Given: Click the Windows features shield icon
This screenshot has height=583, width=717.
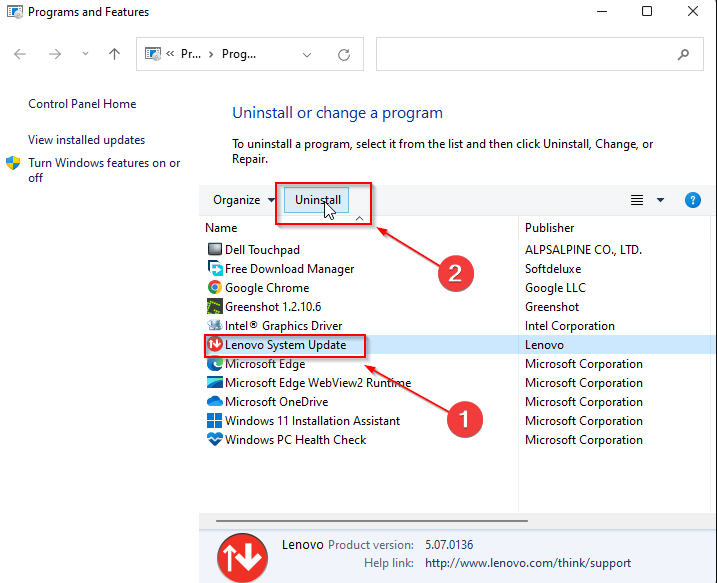Looking at the screenshot, I should click(13, 163).
